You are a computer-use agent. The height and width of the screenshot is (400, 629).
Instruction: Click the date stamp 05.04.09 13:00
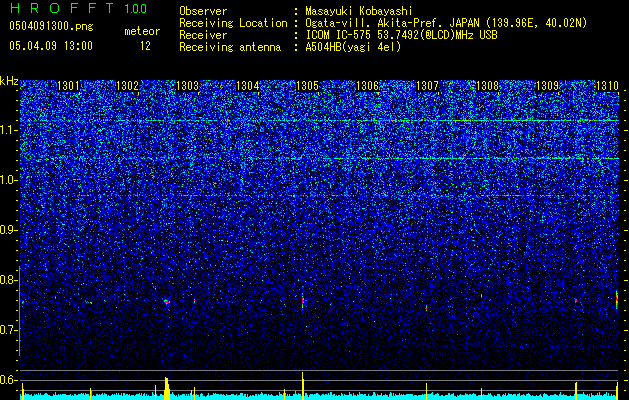[51, 46]
